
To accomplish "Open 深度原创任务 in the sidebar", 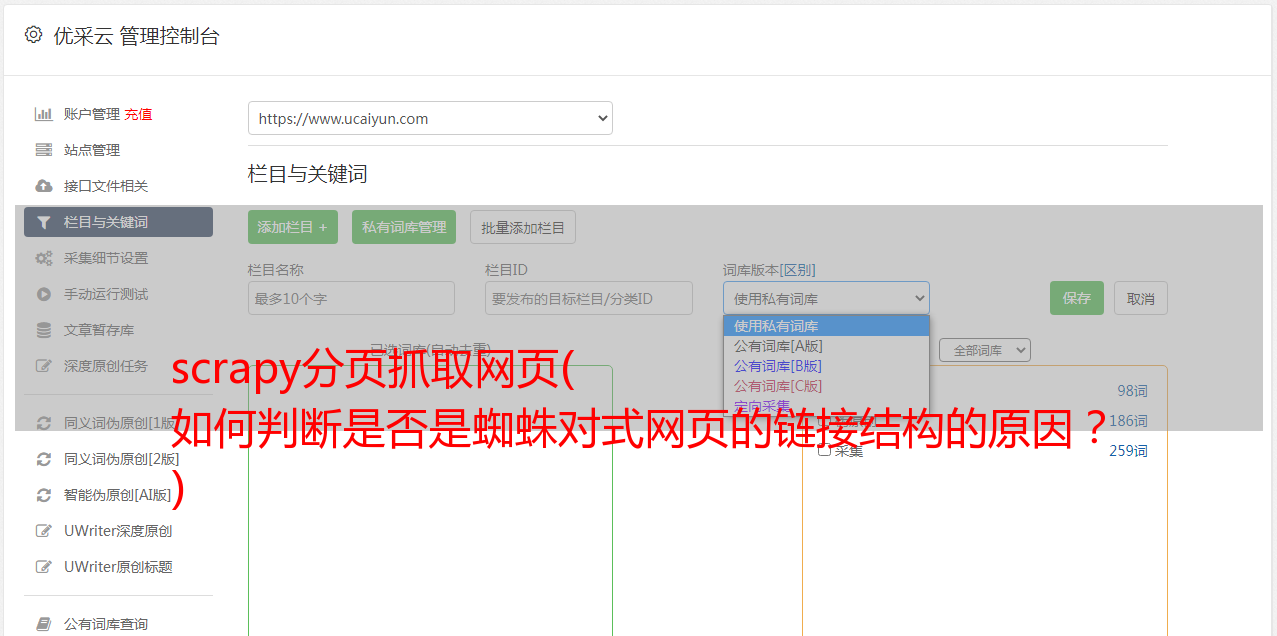I will click(106, 366).
